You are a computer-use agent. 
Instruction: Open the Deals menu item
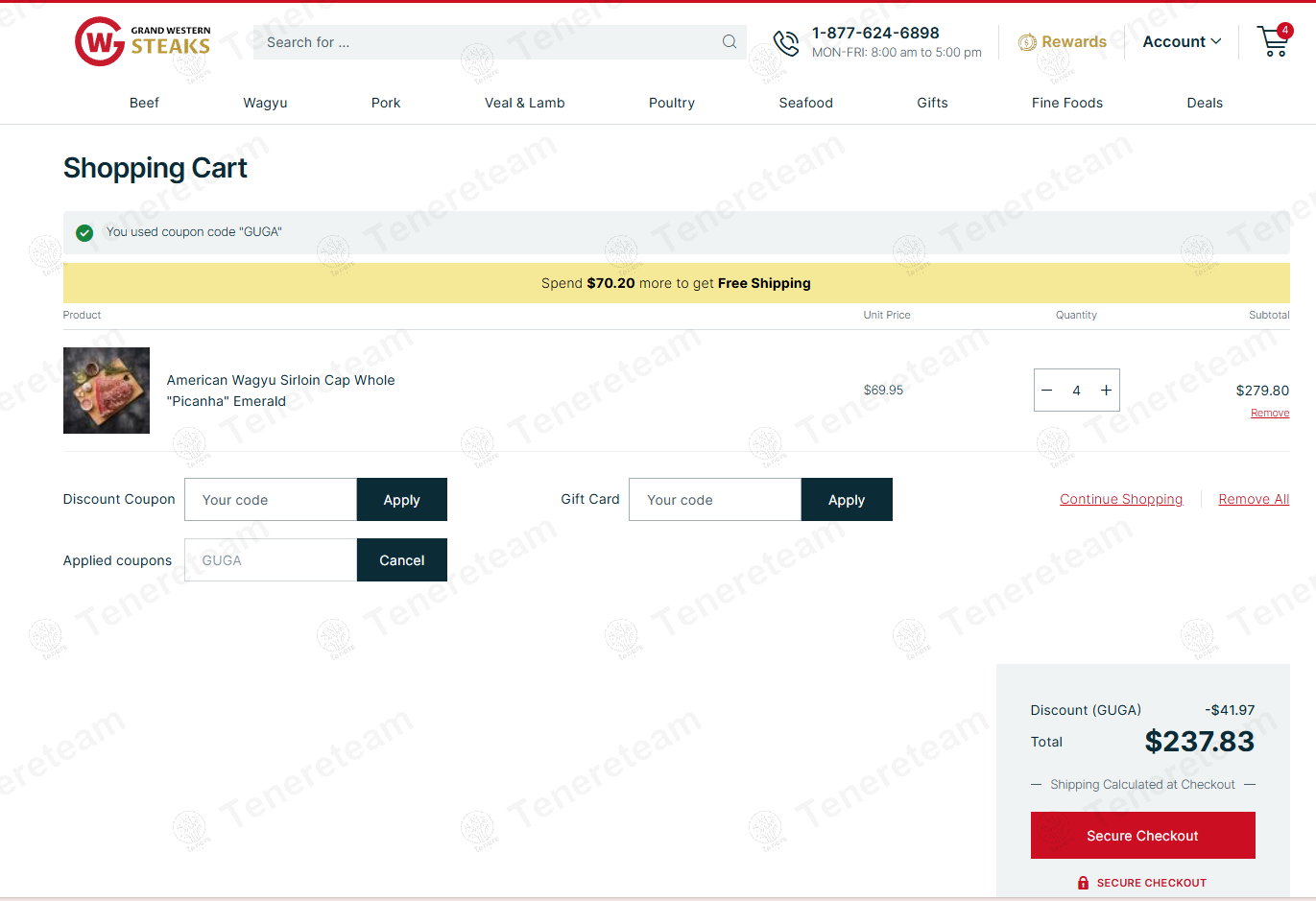[x=1204, y=103]
